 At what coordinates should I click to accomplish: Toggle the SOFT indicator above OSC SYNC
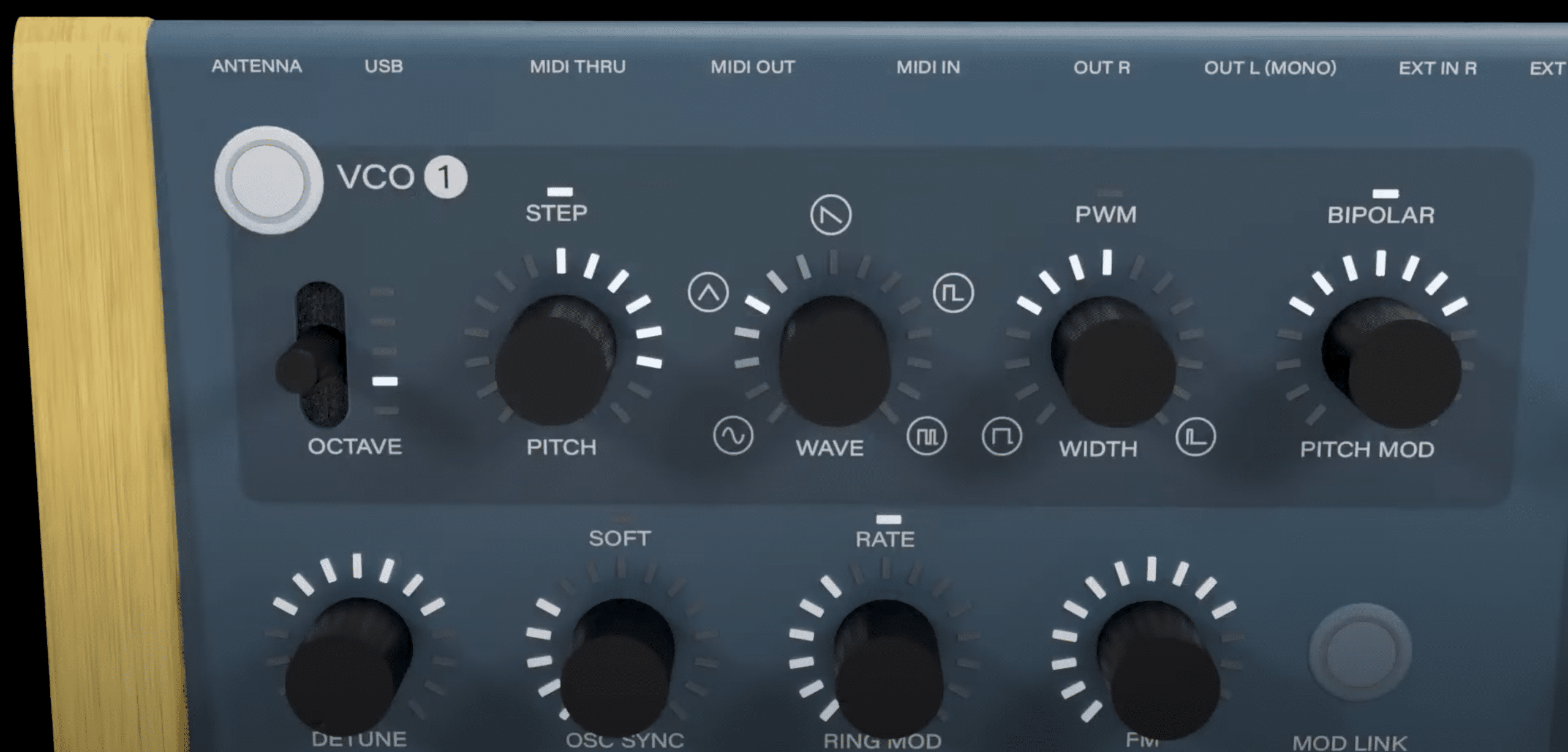click(x=622, y=518)
